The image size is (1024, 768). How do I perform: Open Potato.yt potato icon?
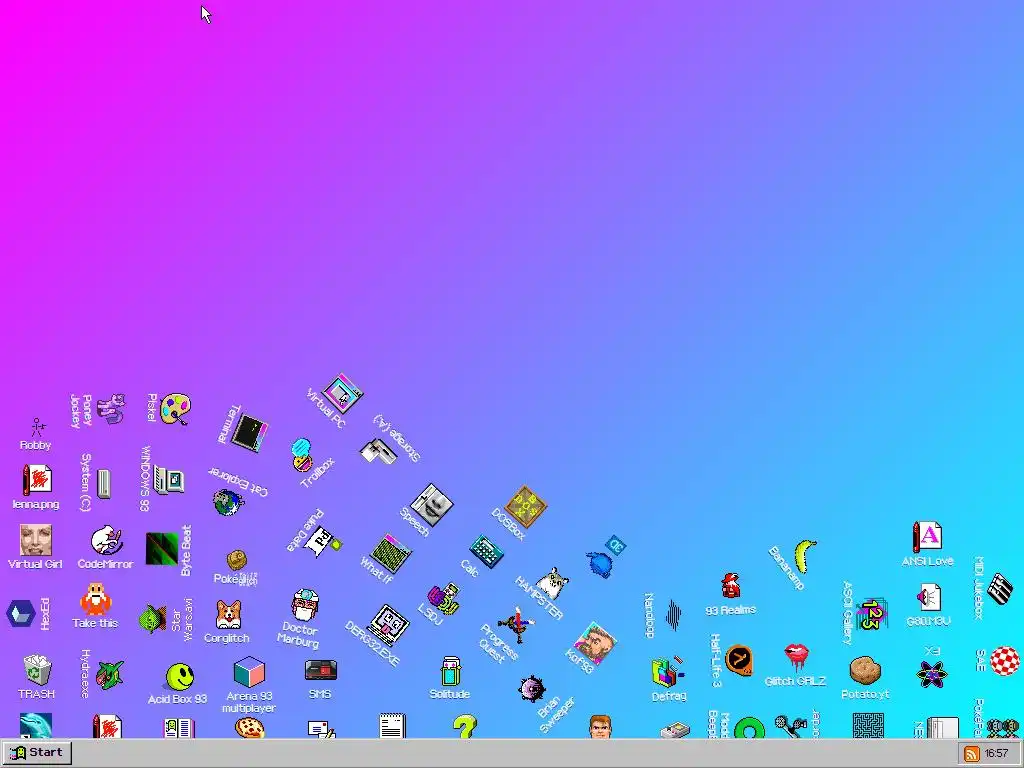point(866,671)
